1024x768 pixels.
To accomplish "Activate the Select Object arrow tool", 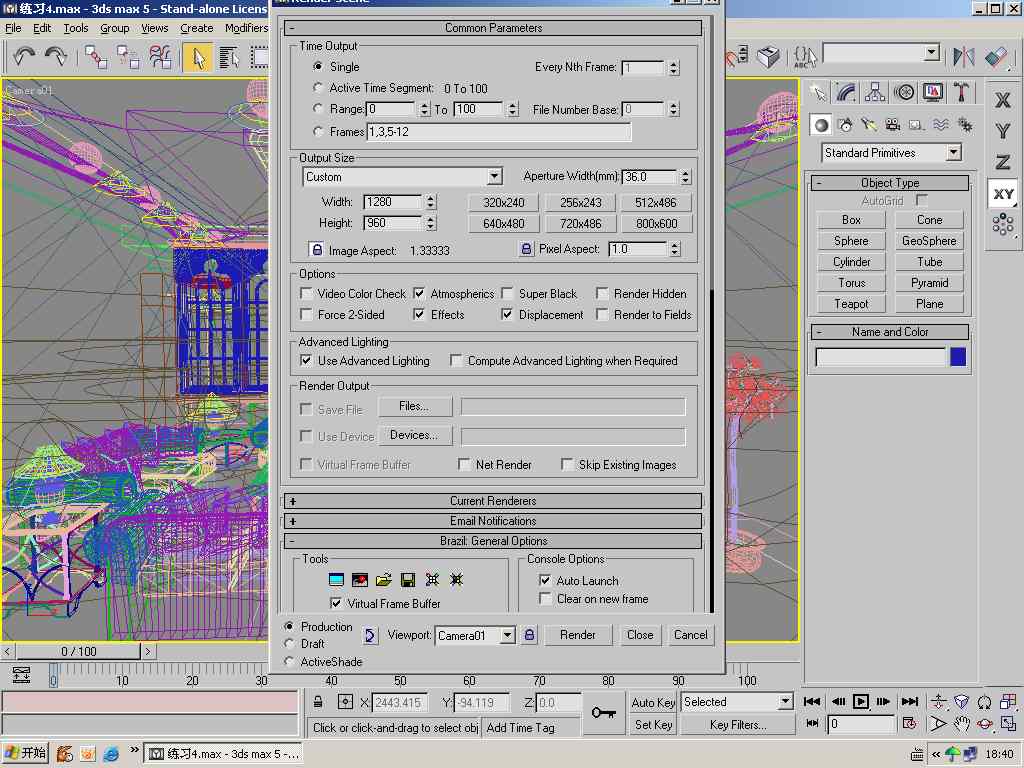I will 198,57.
